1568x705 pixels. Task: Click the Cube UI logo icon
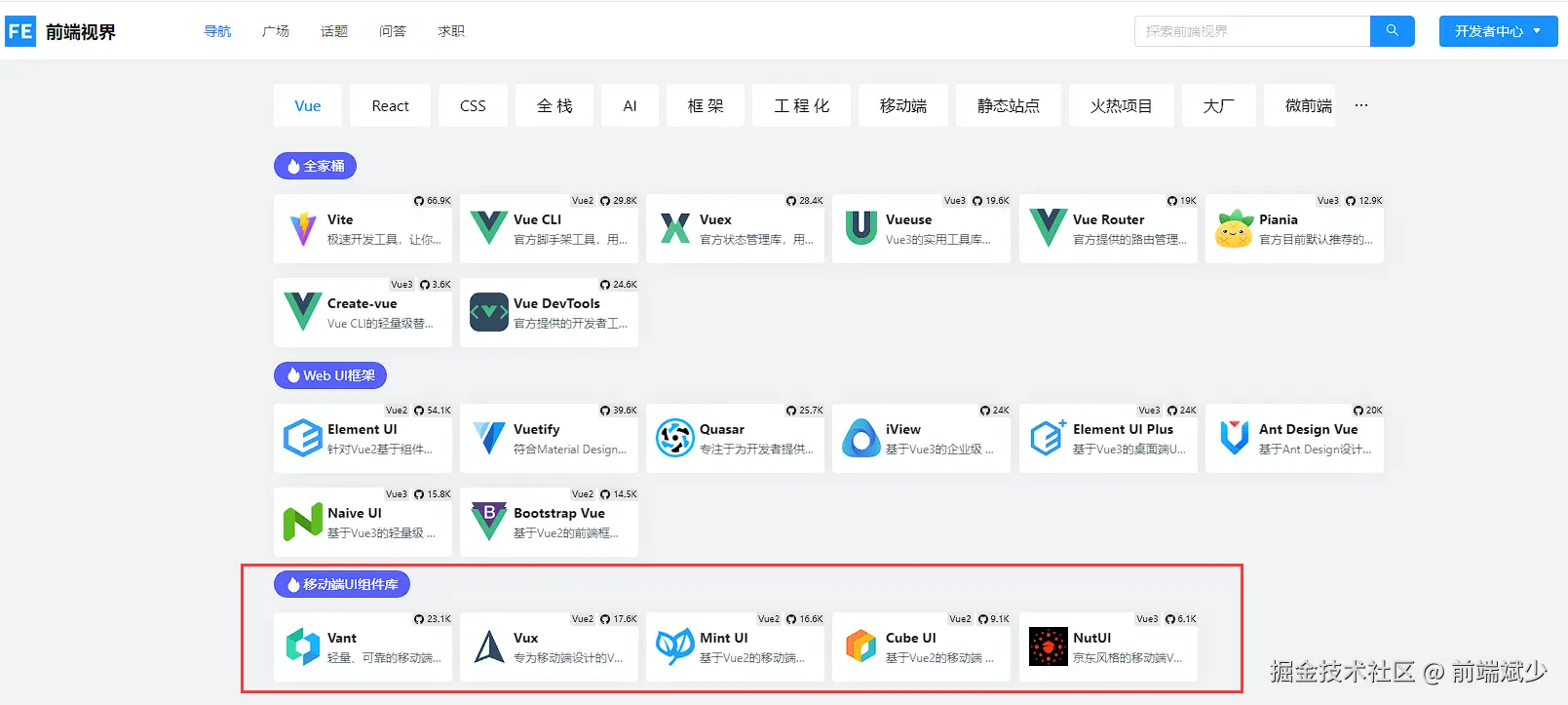point(861,646)
